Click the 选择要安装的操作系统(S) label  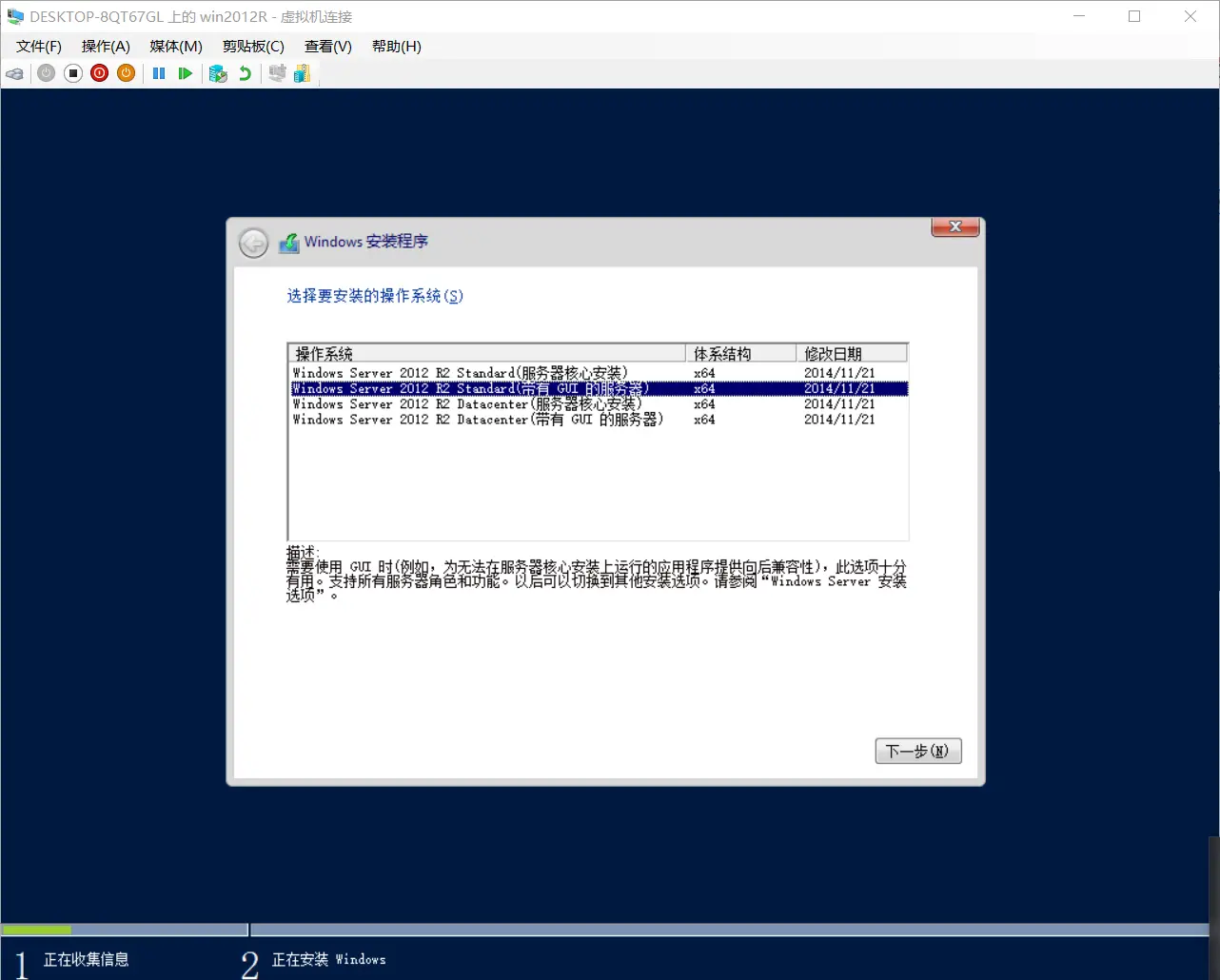tap(375, 296)
